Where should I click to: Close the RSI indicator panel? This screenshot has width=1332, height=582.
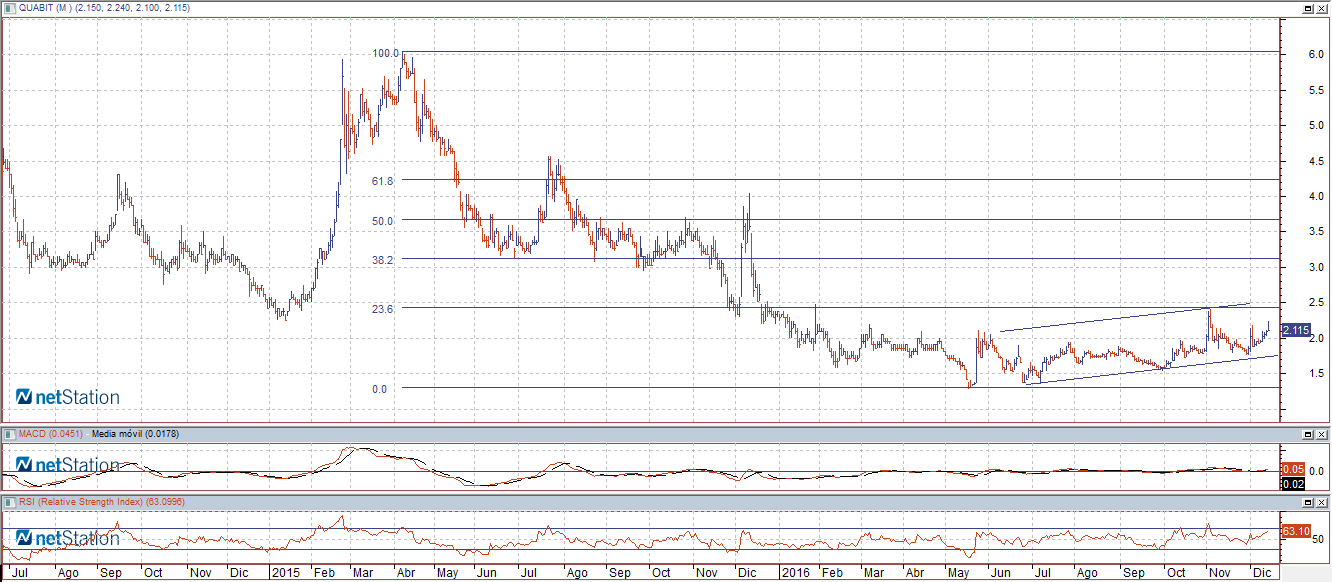pos(1322,501)
